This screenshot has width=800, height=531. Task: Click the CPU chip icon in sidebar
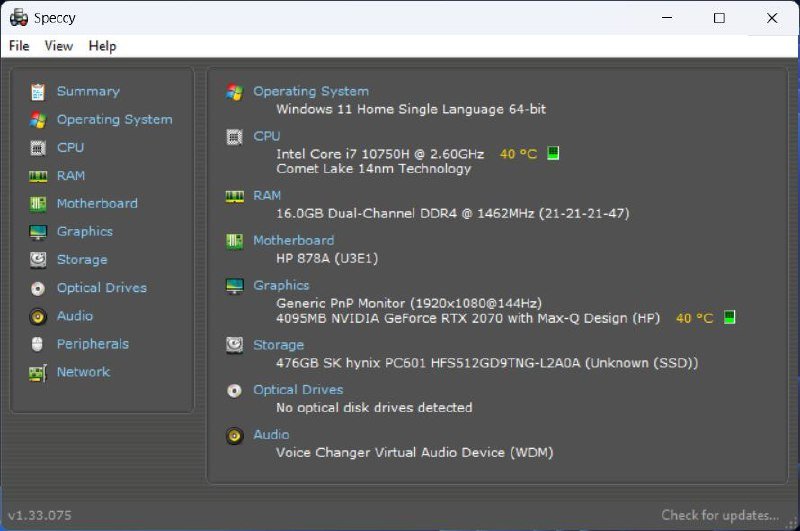pos(38,148)
